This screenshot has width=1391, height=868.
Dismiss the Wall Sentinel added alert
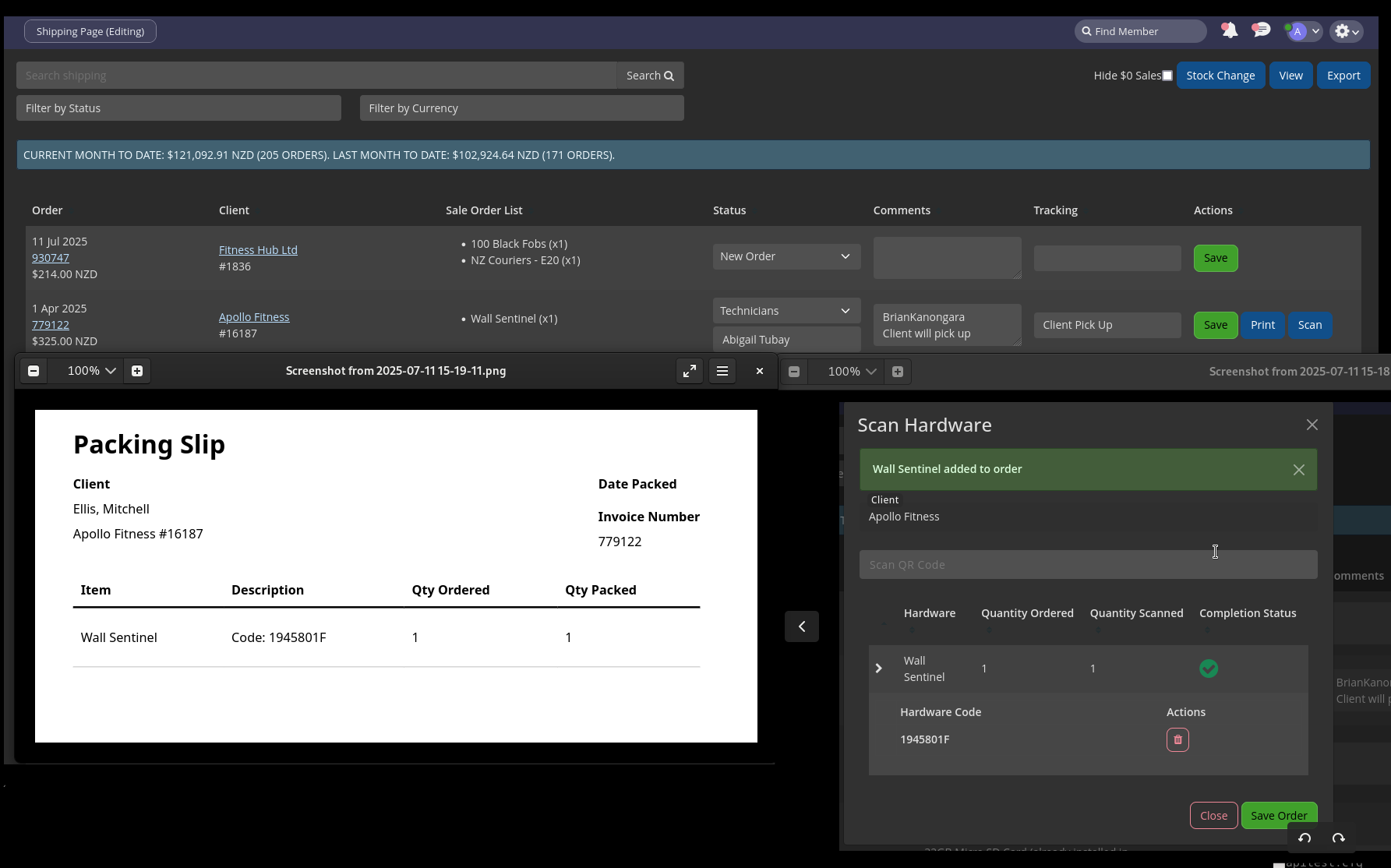pyautogui.click(x=1298, y=470)
